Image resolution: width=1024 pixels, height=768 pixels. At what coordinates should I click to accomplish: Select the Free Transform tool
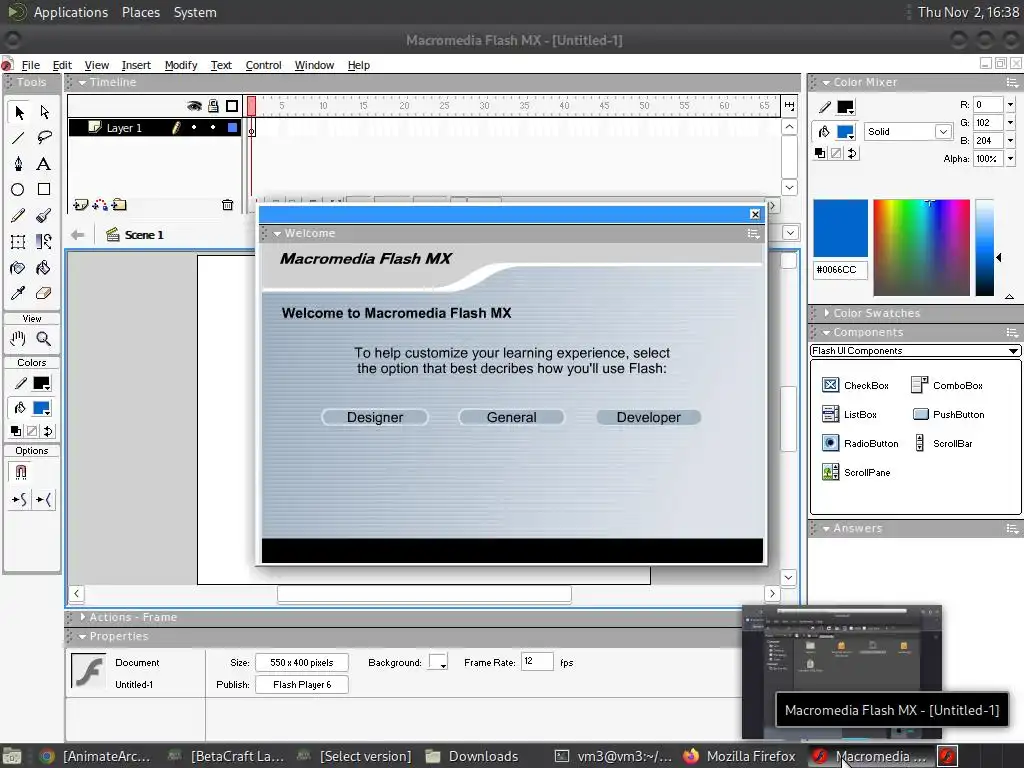18,242
